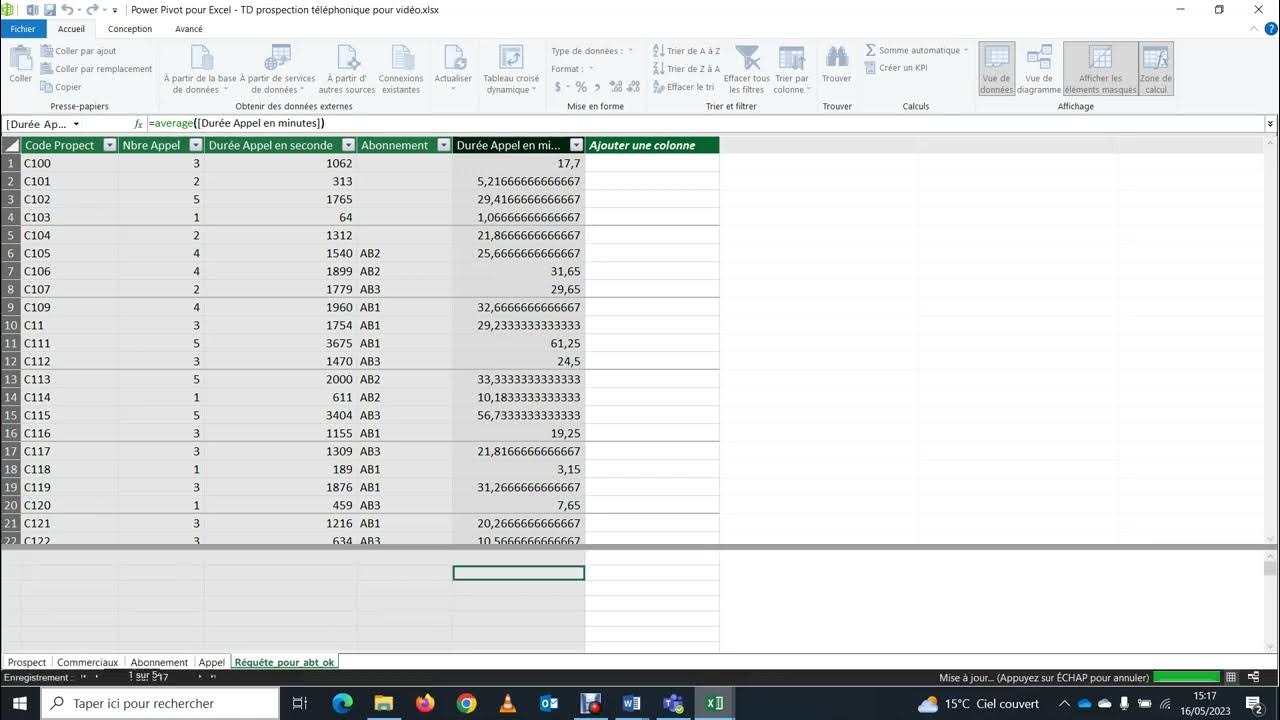This screenshot has height=720, width=1280.
Task: Open Code Propect column filter arrow
Action: (x=110, y=145)
